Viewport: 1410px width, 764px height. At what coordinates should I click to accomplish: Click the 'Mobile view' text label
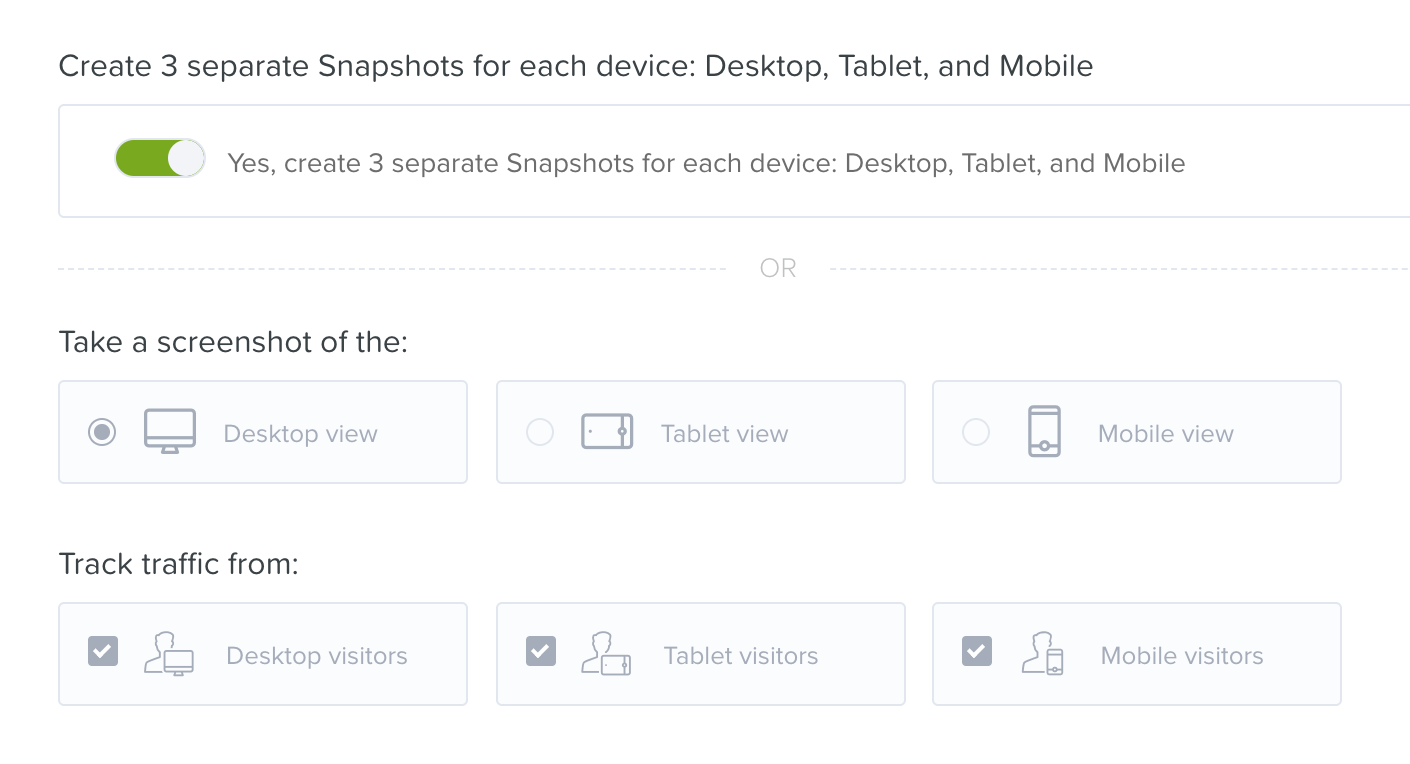tap(1165, 434)
